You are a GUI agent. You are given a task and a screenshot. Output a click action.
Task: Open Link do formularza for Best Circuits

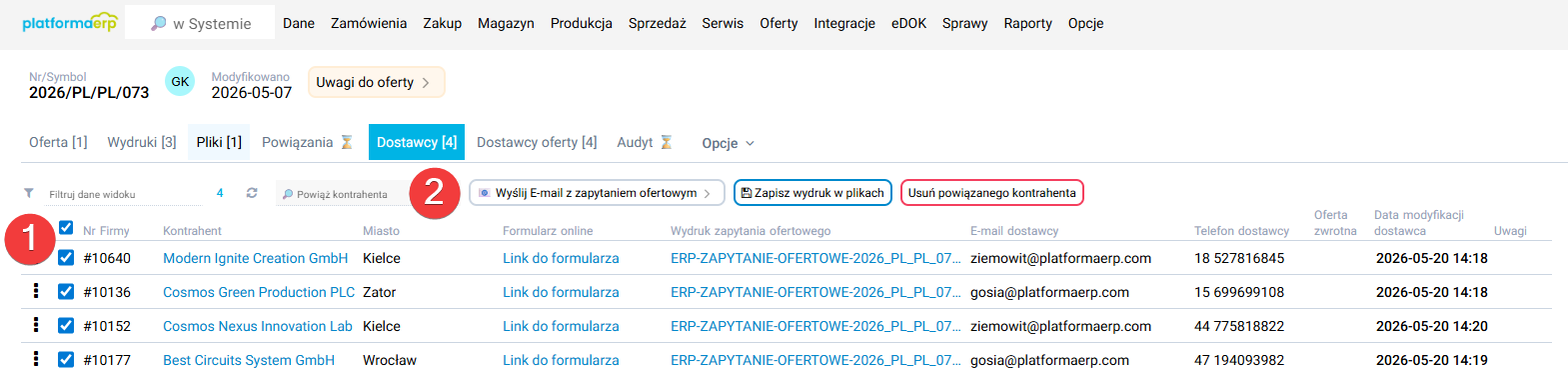click(x=561, y=360)
